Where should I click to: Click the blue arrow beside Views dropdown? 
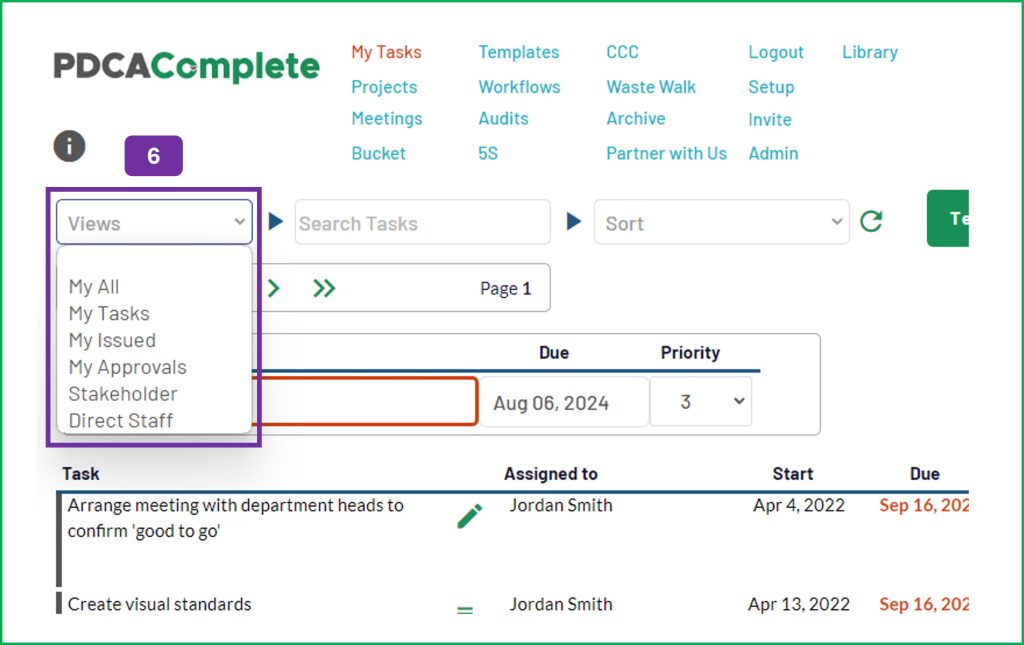[x=276, y=221]
